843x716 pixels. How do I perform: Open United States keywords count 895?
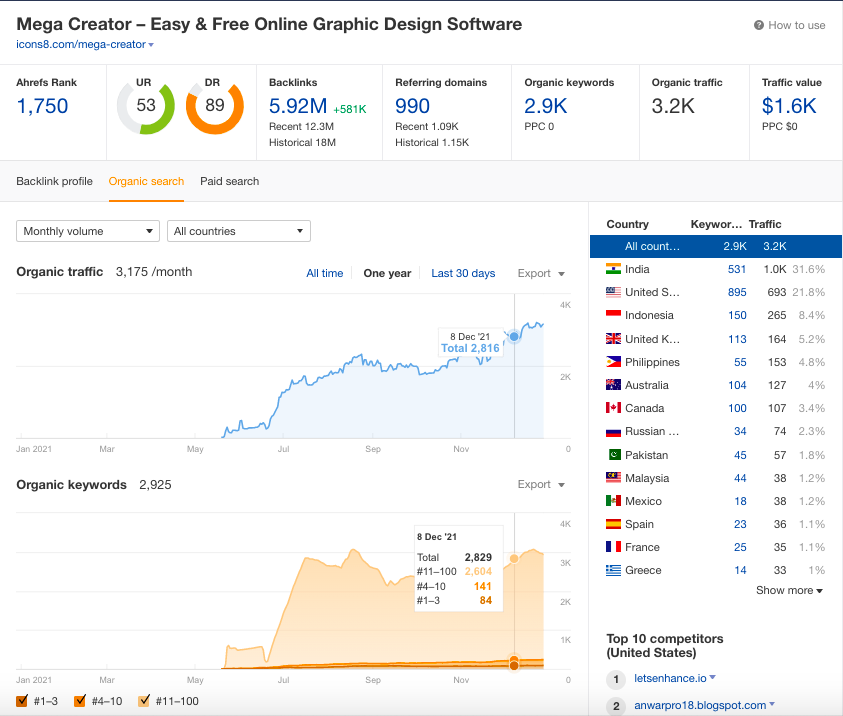tap(737, 292)
